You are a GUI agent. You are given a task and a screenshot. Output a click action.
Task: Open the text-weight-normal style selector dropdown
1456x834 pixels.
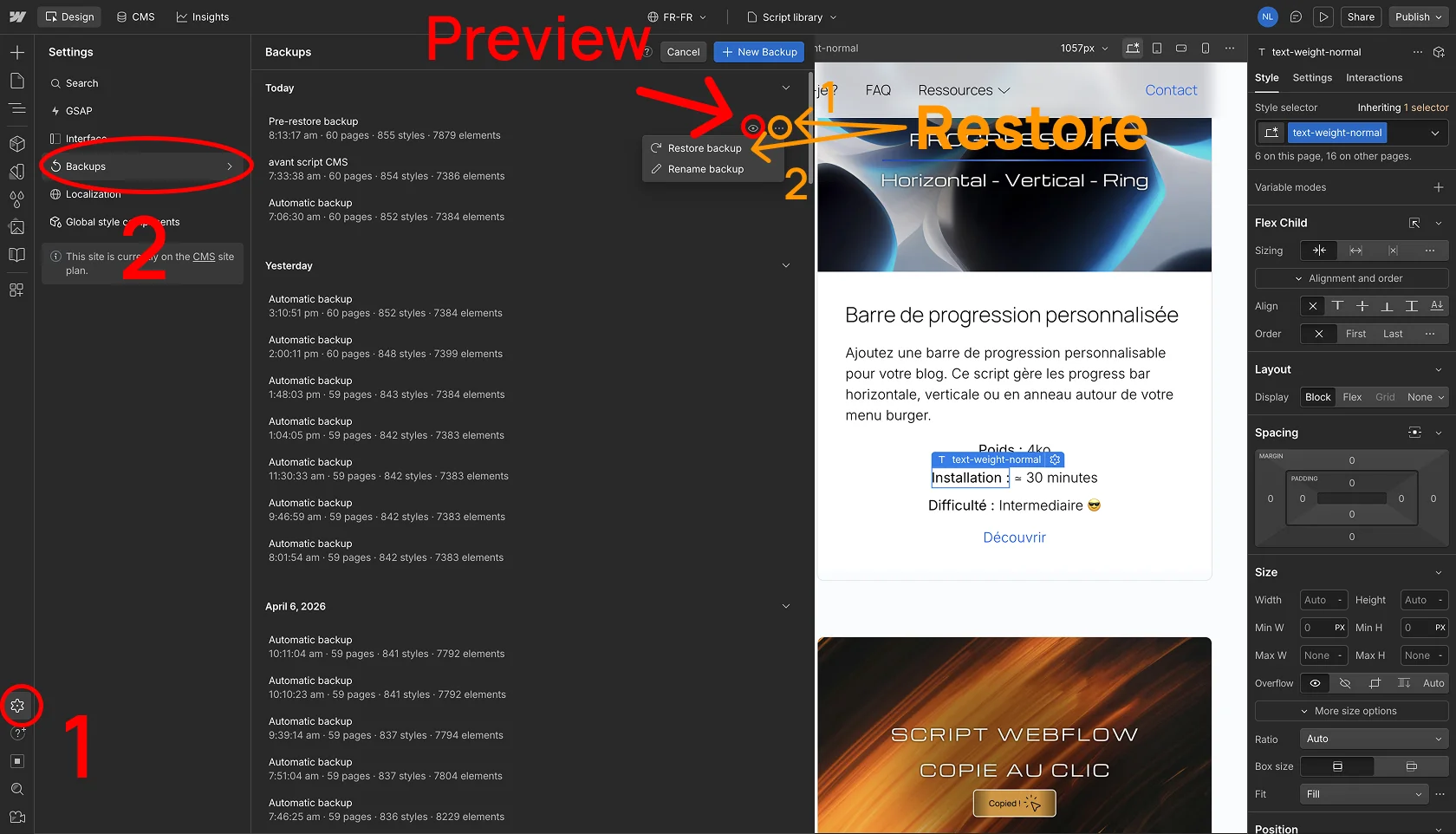tap(1433, 133)
